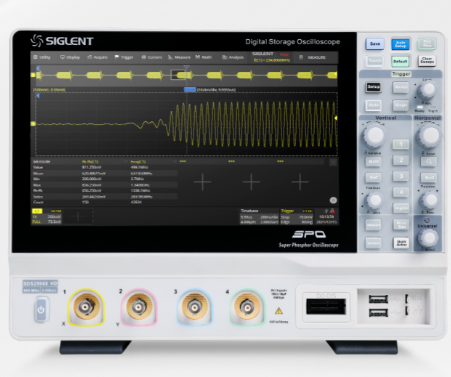Viewport: 451px width, 377px height.
Task: Click the Trigger Setup button
Action: coord(373,87)
